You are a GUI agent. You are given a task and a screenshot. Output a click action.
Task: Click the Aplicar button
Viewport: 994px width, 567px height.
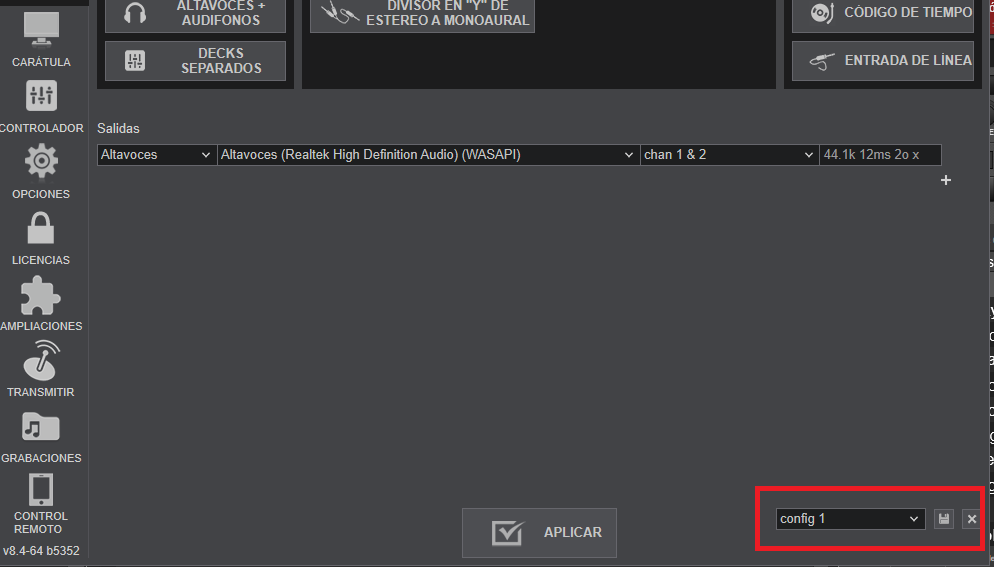coord(539,533)
